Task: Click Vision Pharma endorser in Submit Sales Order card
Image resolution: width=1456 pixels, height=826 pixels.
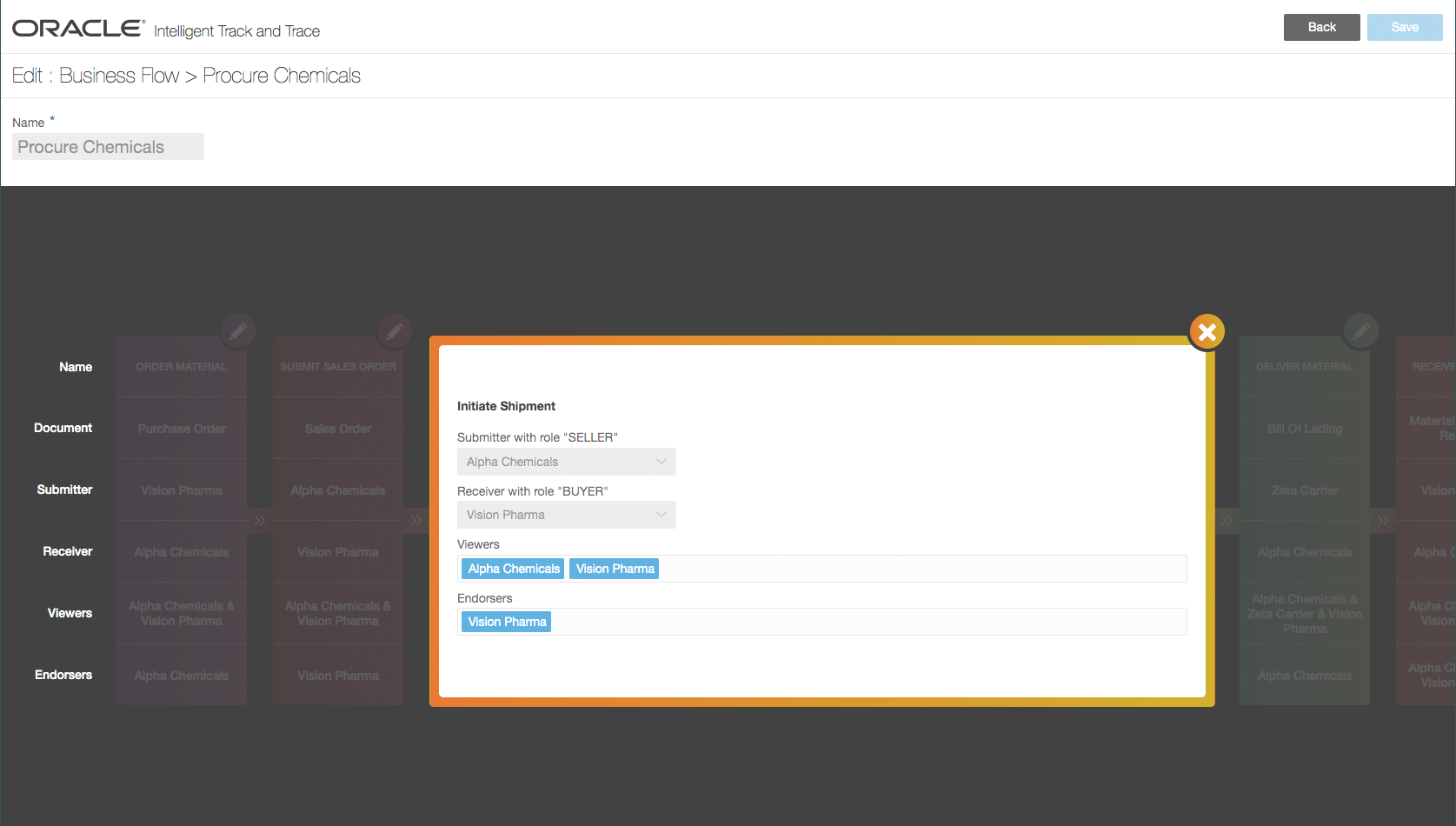Action: [338, 676]
